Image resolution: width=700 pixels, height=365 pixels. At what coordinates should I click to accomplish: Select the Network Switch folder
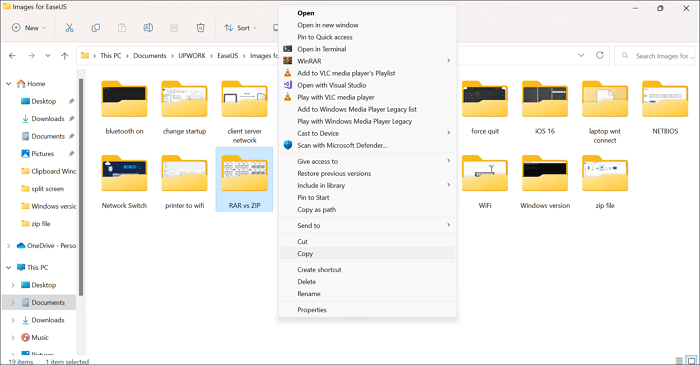(x=124, y=182)
